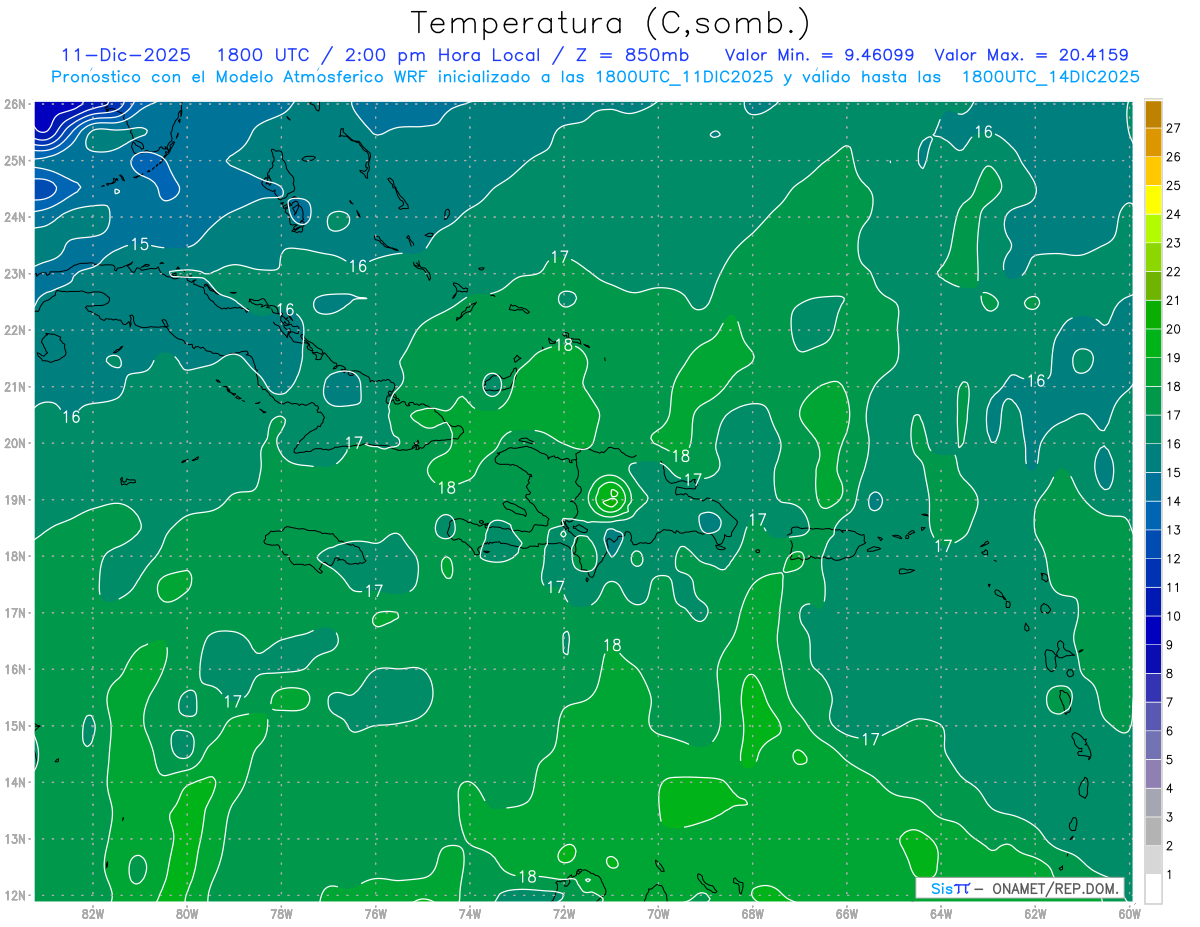This screenshot has width=1200, height=927.
Task: Click the legend scale label '22'
Action: pos(1173,271)
